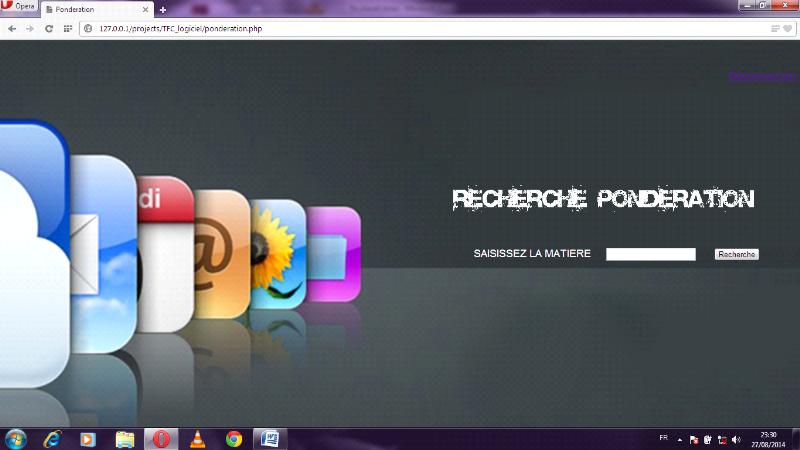Screen dimensions: 800x450
Task: Open File Explorer from taskbar
Action: click(x=124, y=439)
